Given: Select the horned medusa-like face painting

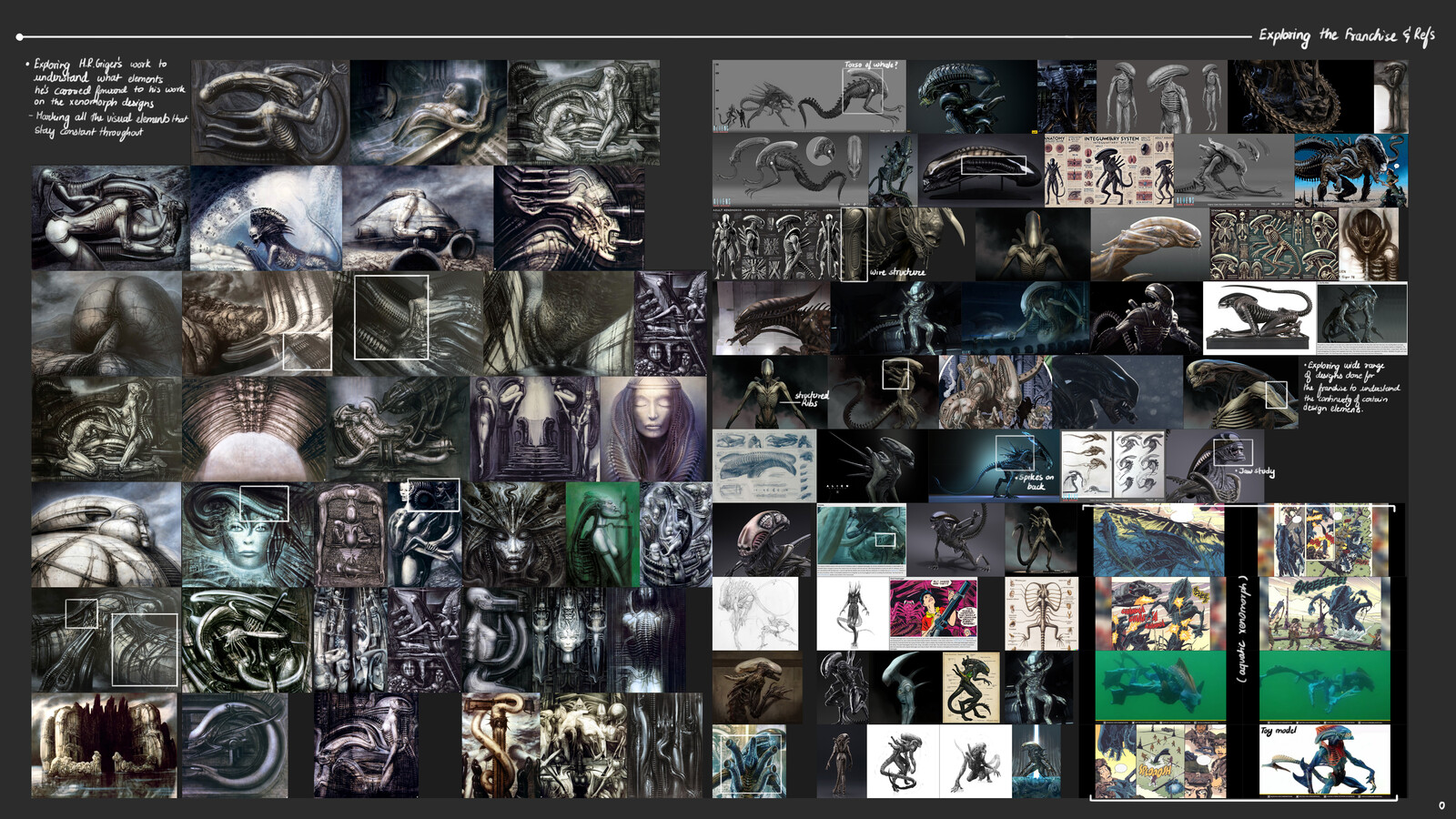Looking at the screenshot, I should pyautogui.click(x=513, y=534).
